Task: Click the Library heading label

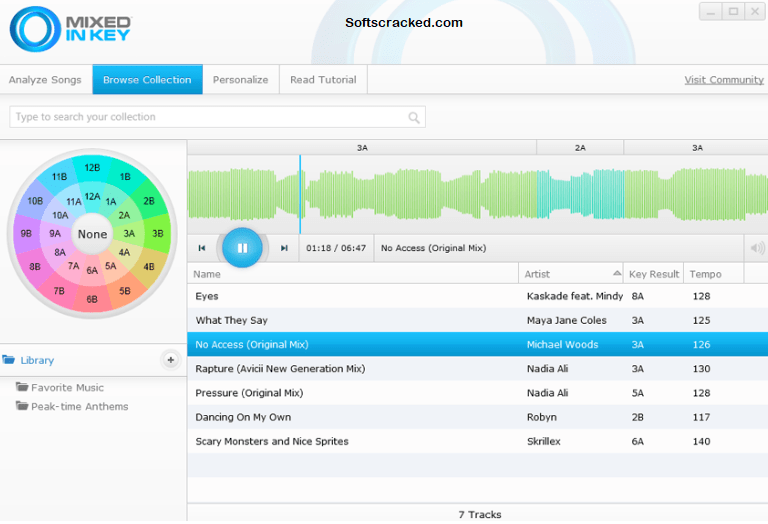Action: (37, 360)
